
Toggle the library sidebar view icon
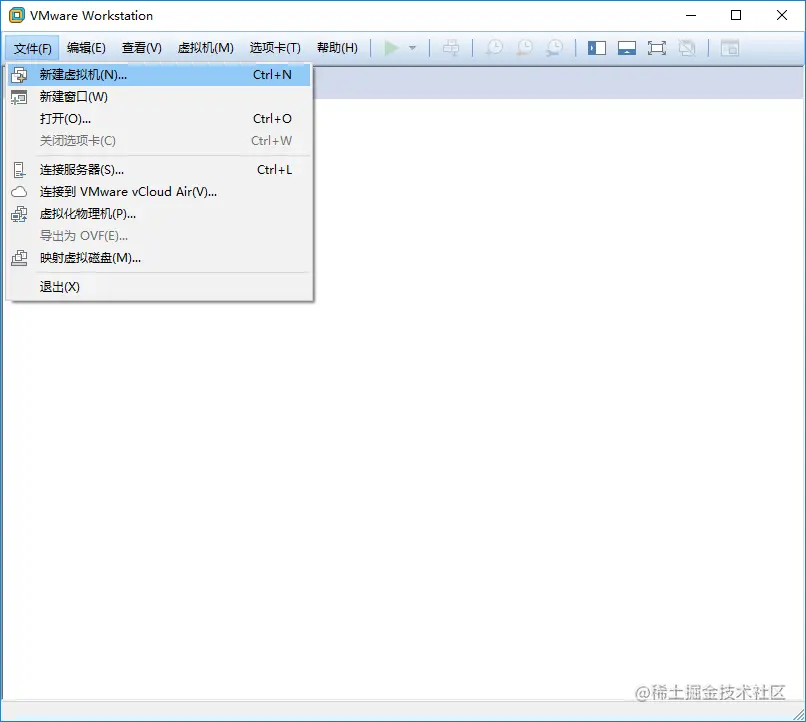click(x=597, y=48)
